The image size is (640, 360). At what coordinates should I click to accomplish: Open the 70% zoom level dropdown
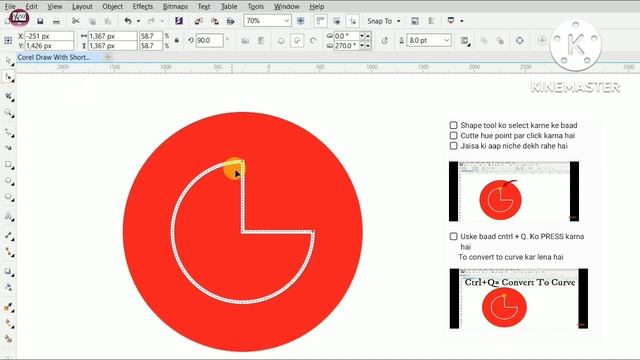point(287,21)
